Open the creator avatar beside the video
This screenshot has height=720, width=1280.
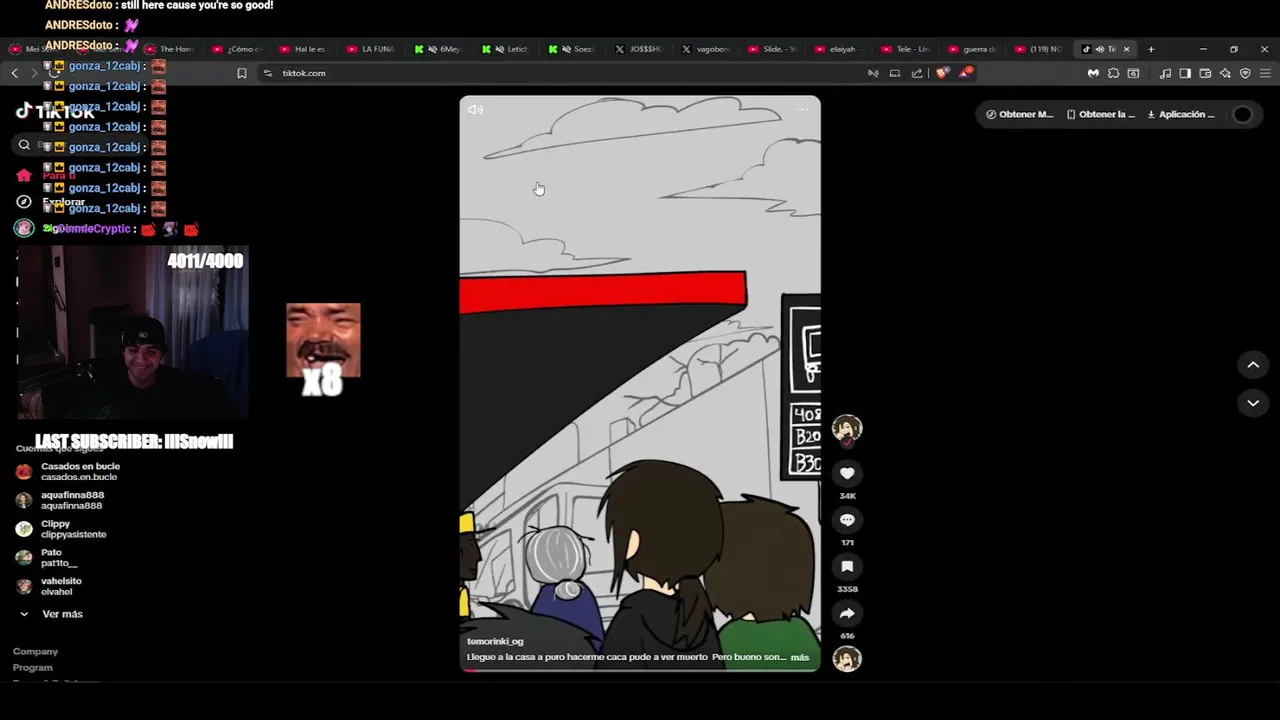coord(847,429)
